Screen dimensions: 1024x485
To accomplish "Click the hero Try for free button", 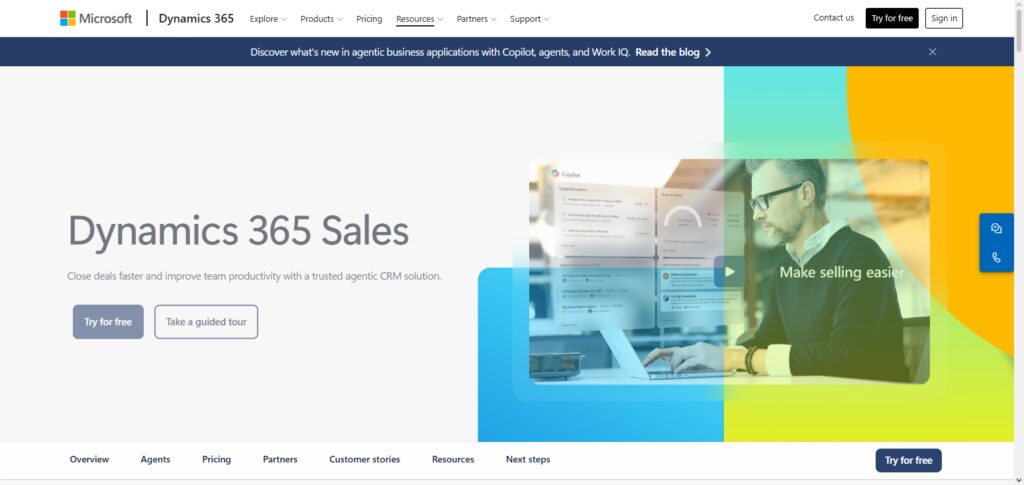I will tap(108, 322).
